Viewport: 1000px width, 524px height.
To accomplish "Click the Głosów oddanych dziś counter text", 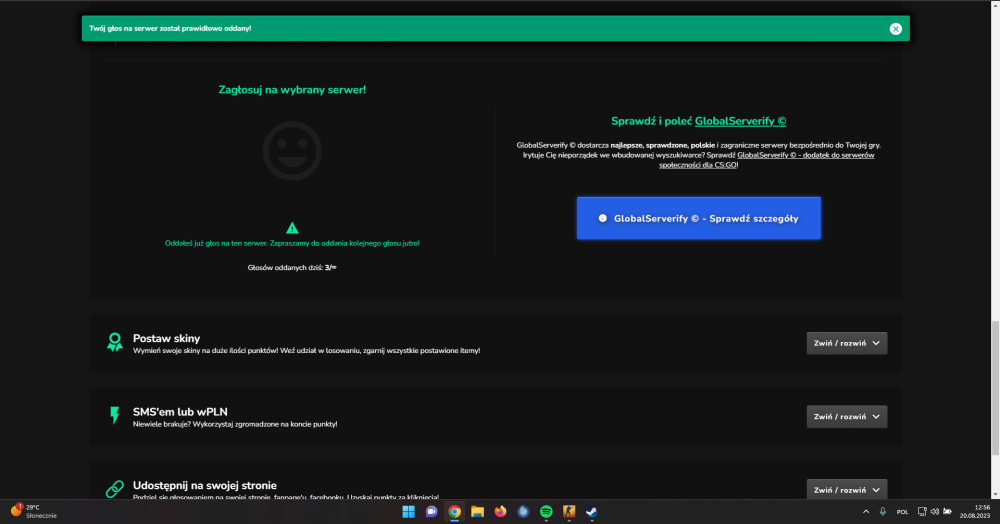I will pos(292,268).
